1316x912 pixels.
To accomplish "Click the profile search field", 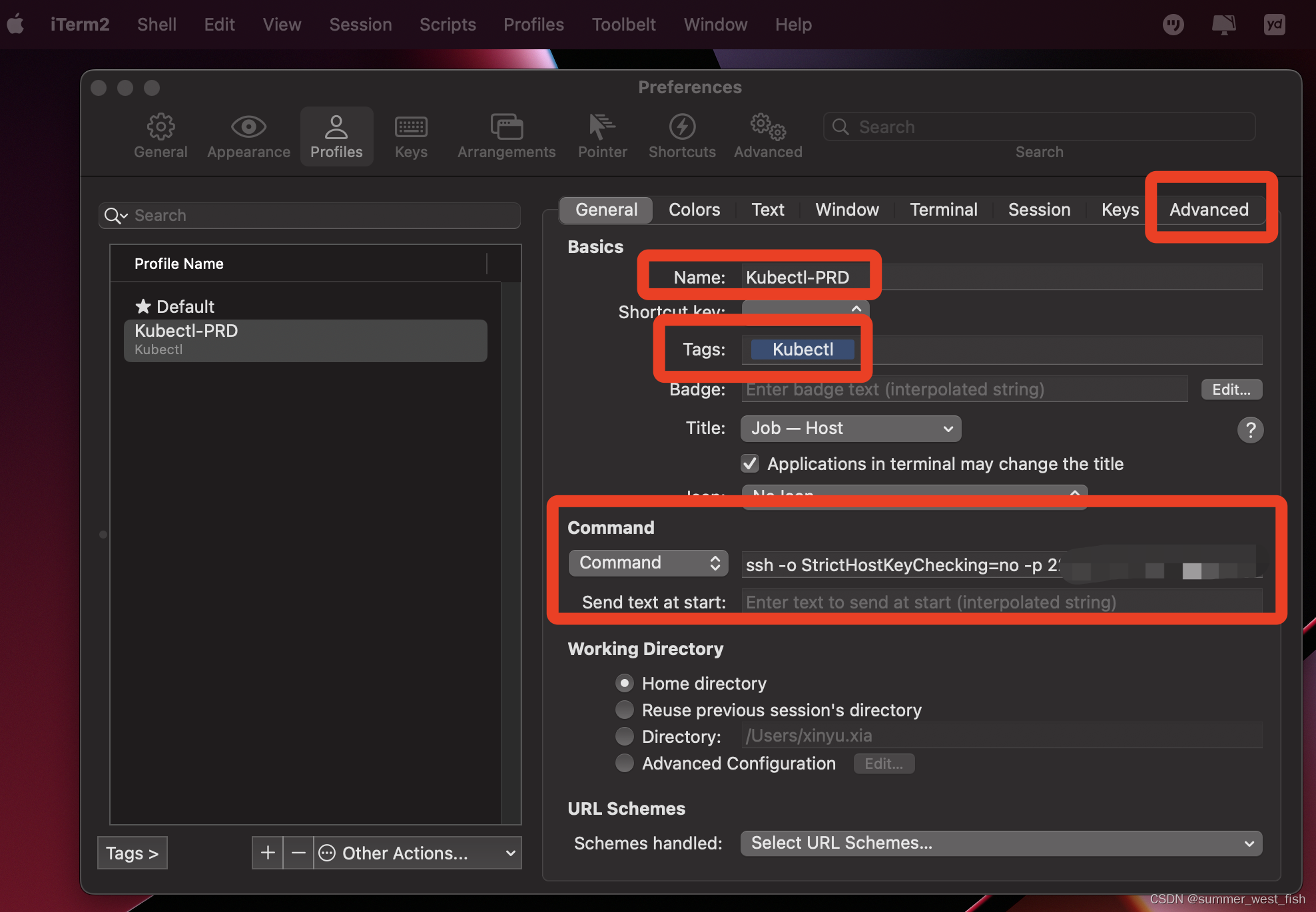I will [x=308, y=215].
